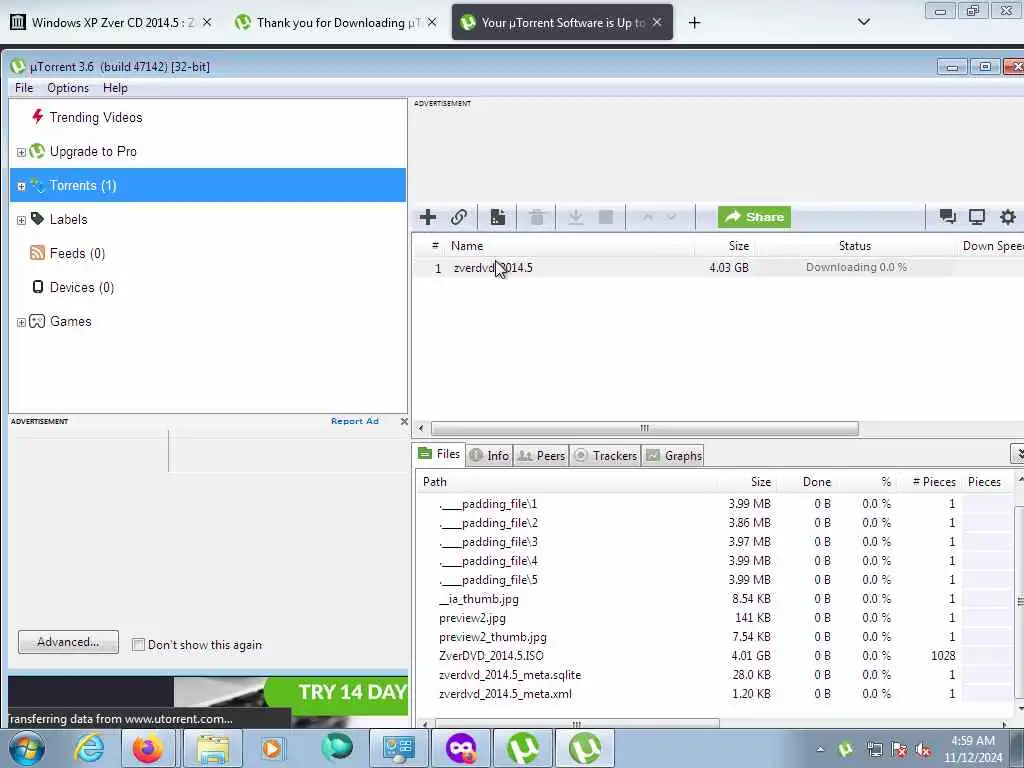This screenshot has height=768, width=1024.
Task: Switch to the Graphs tab
Action: (x=673, y=456)
